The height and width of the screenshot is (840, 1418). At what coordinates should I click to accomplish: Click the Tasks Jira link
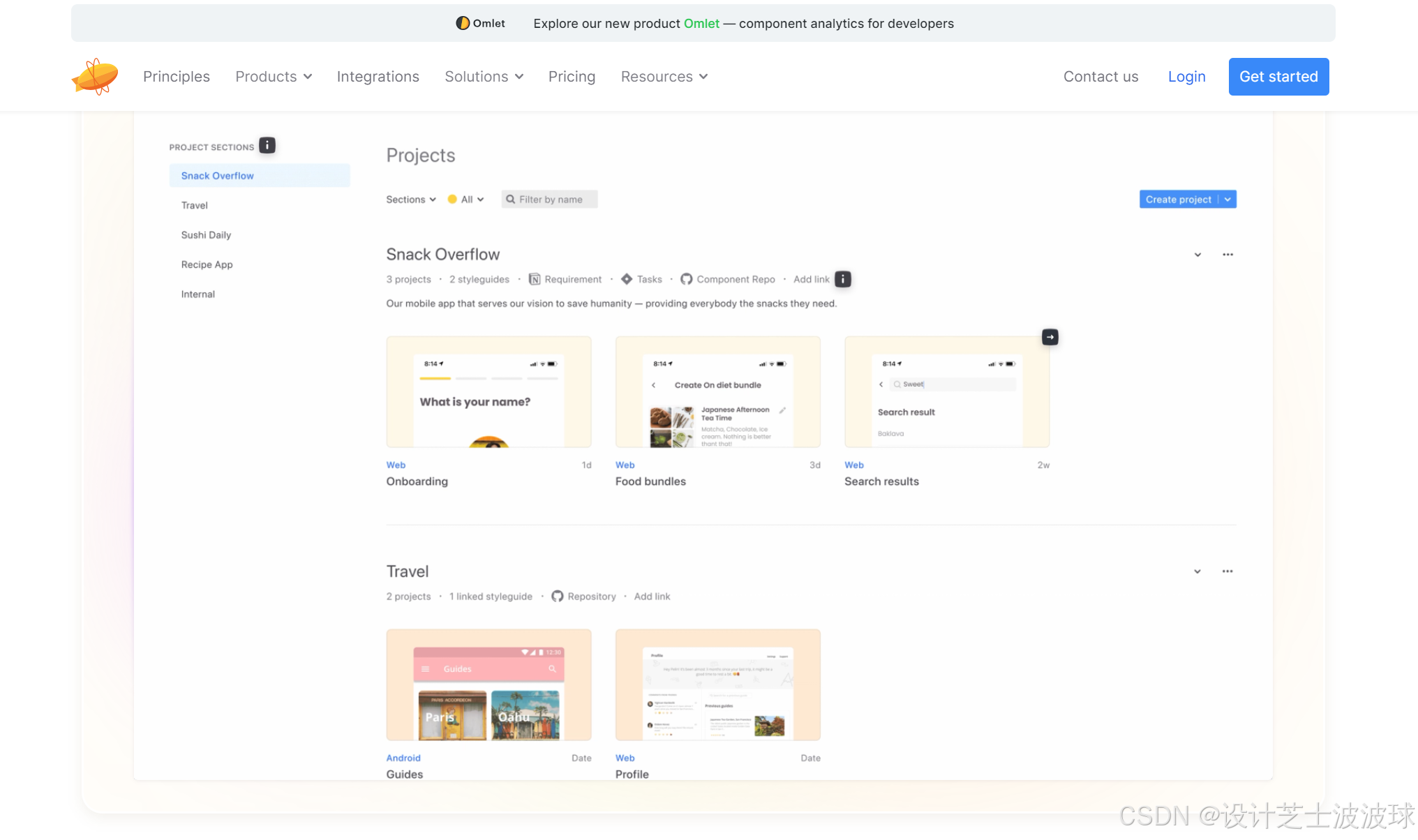point(641,279)
